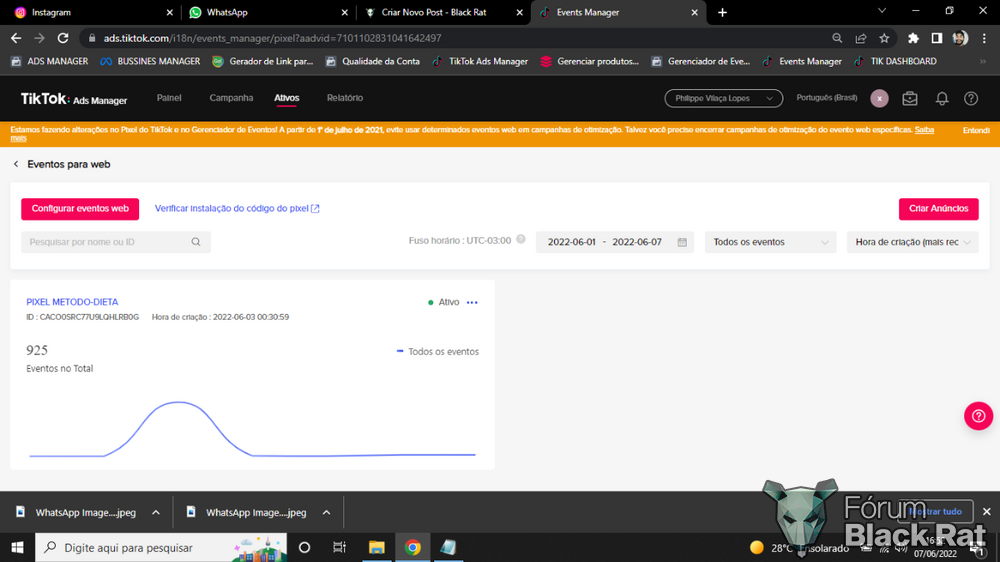This screenshot has width=1000, height=562.
Task: Open the TIK DASHBOARD bookmark
Action: coord(895,62)
